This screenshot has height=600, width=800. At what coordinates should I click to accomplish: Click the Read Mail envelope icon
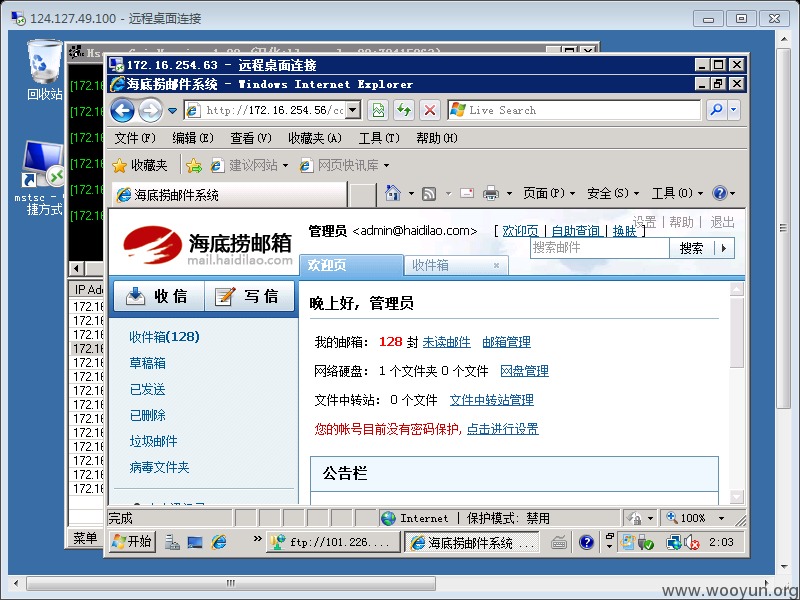tap(467, 193)
